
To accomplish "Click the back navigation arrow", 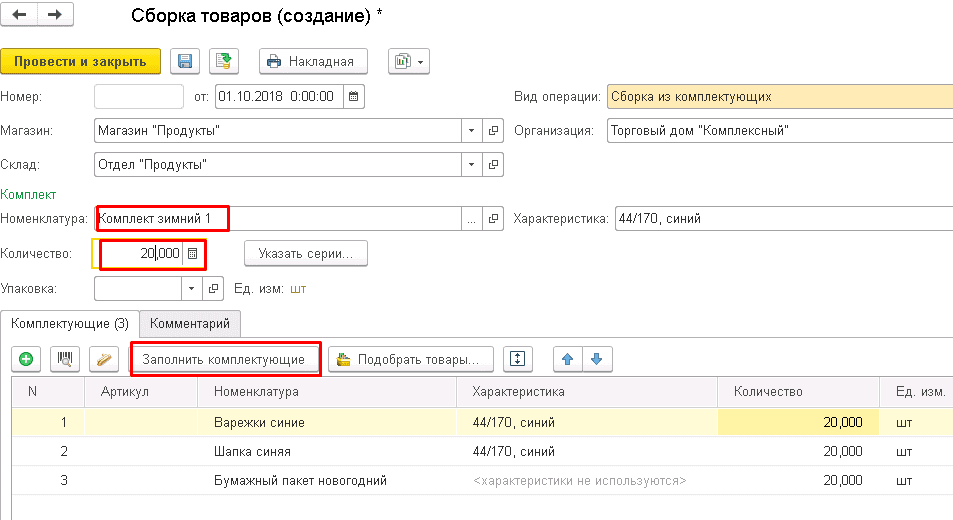I will pos(20,15).
